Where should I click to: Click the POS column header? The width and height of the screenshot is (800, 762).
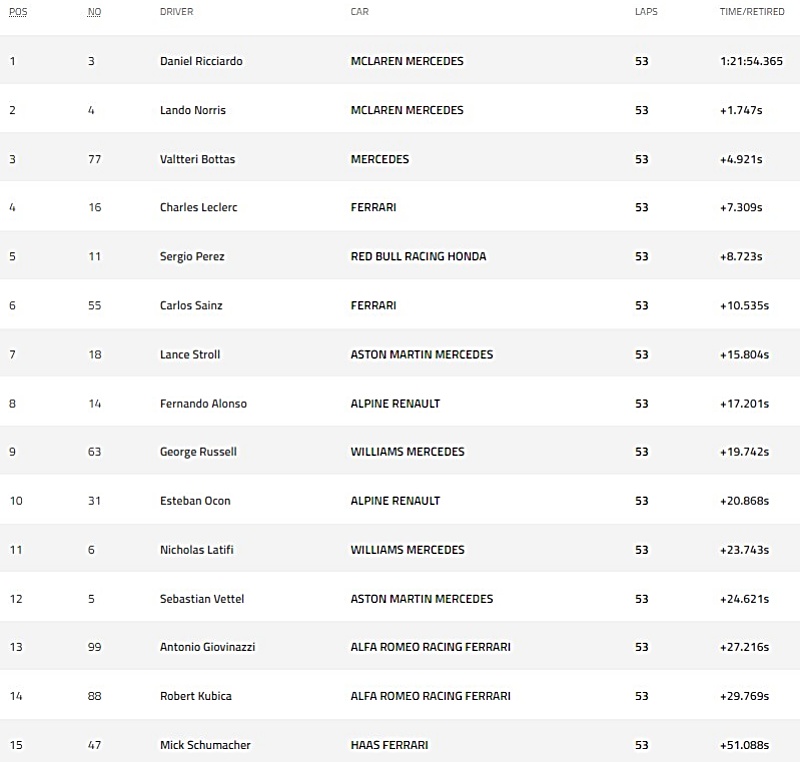[x=18, y=12]
